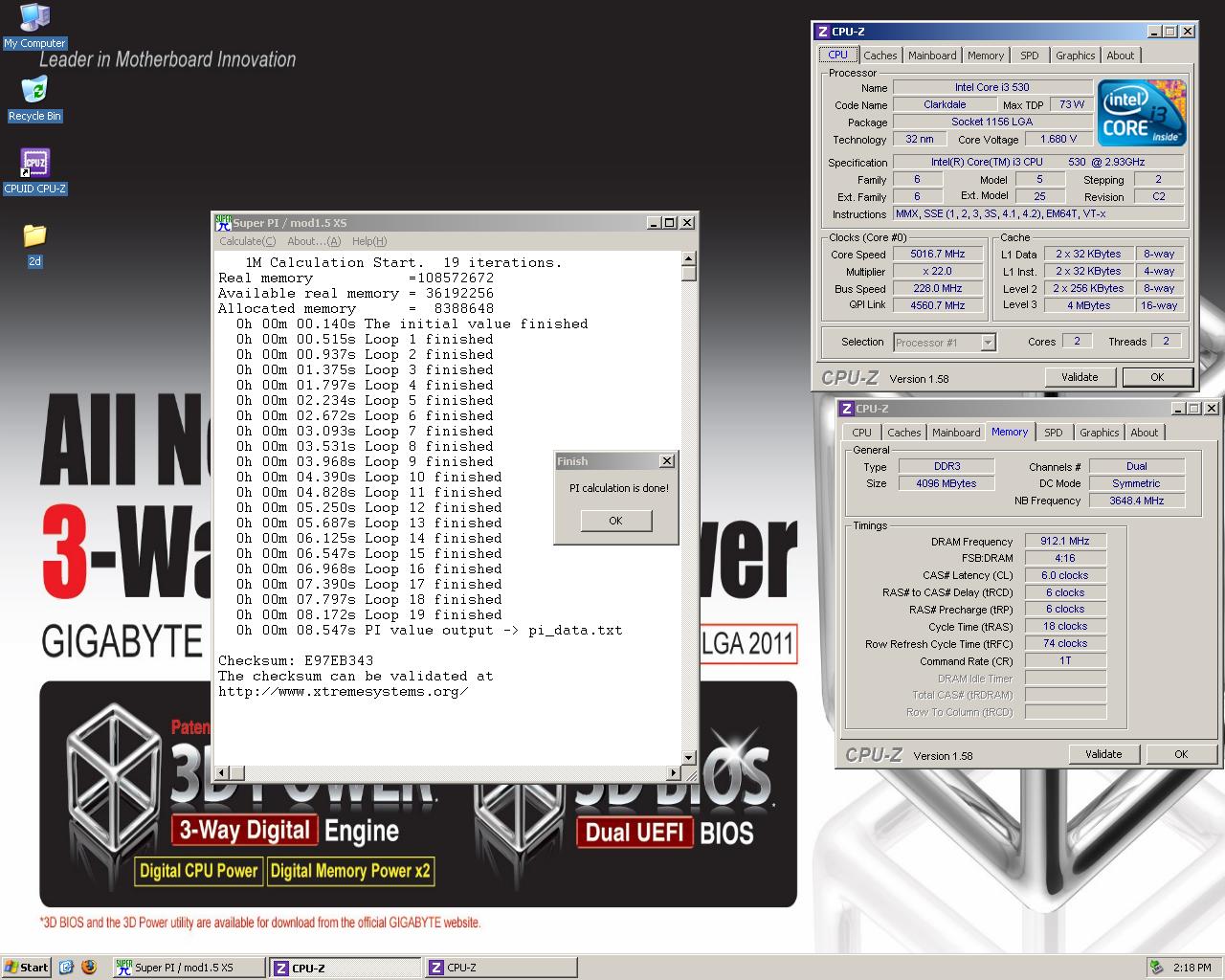The image size is (1225, 980).
Task: Launch the CPUID CPU-Z desktop shortcut
Action: coord(34,171)
